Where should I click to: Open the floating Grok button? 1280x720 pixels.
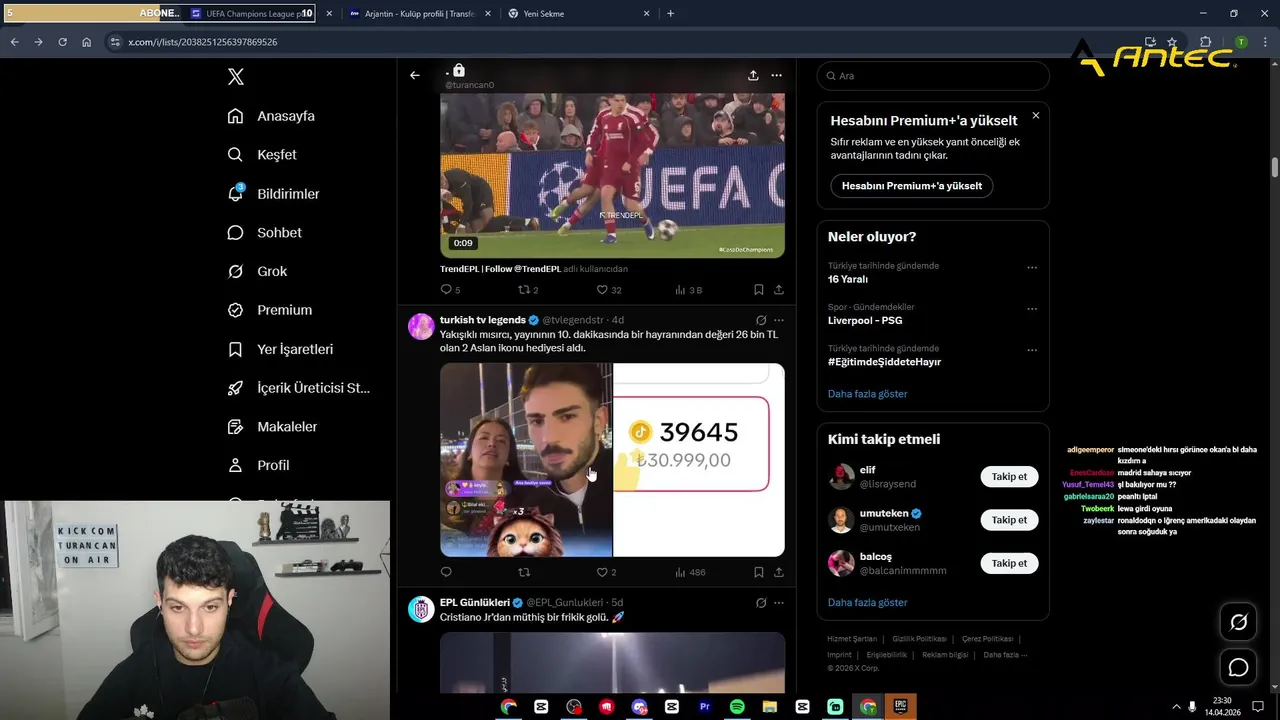click(x=1238, y=623)
